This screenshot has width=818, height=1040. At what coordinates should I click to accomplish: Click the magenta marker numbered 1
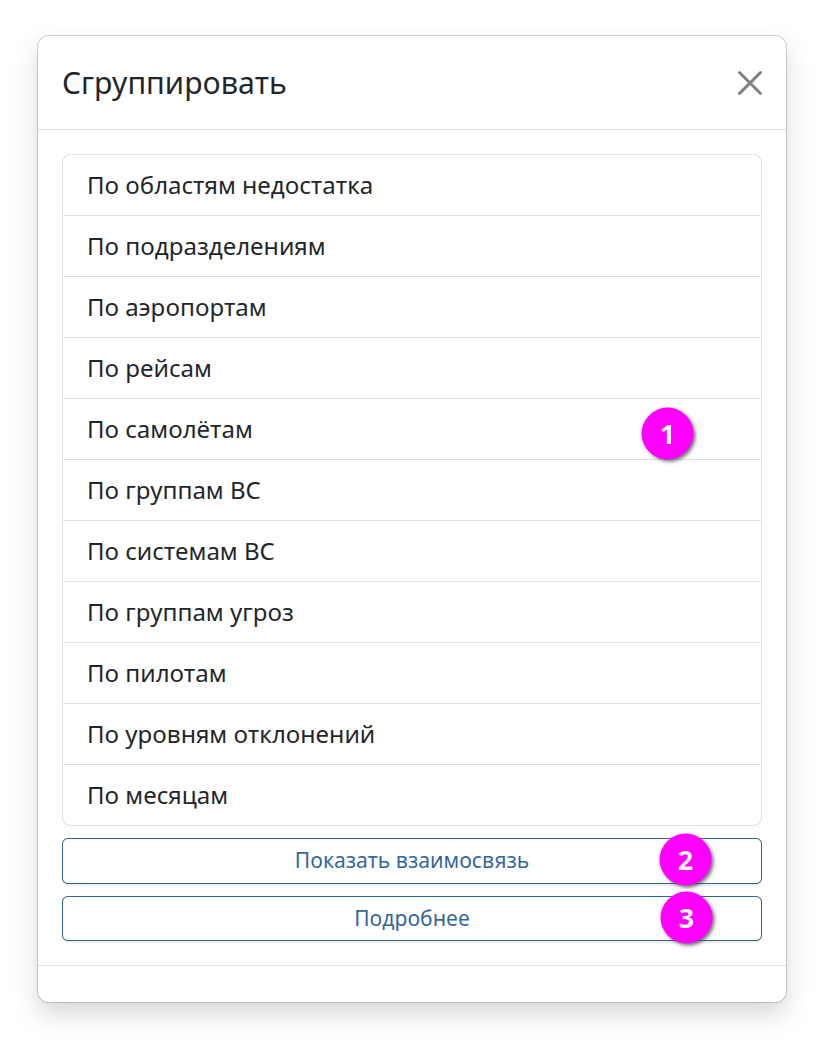point(667,435)
